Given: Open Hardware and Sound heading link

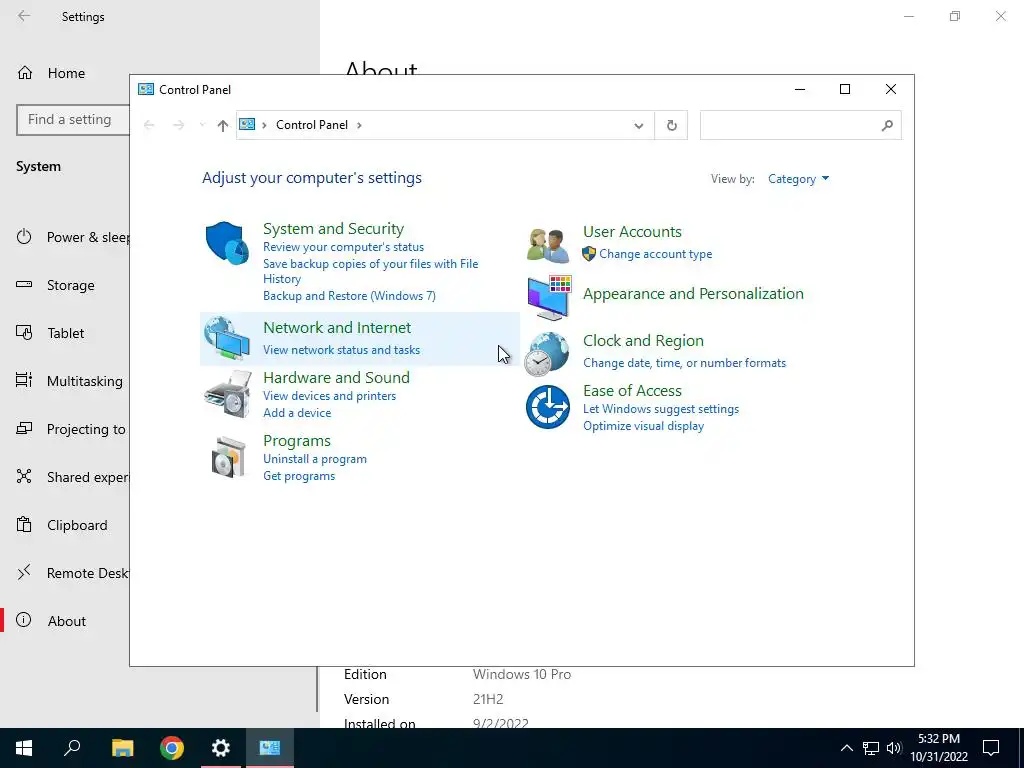Looking at the screenshot, I should pos(336,377).
